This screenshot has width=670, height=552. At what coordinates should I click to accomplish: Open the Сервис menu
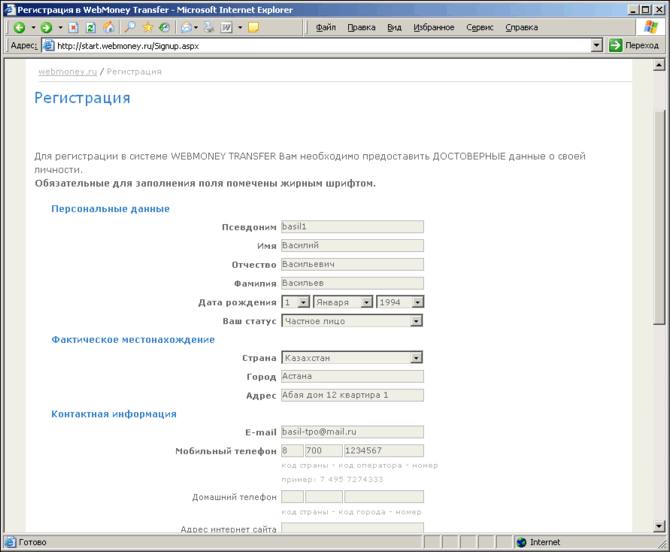pos(480,27)
